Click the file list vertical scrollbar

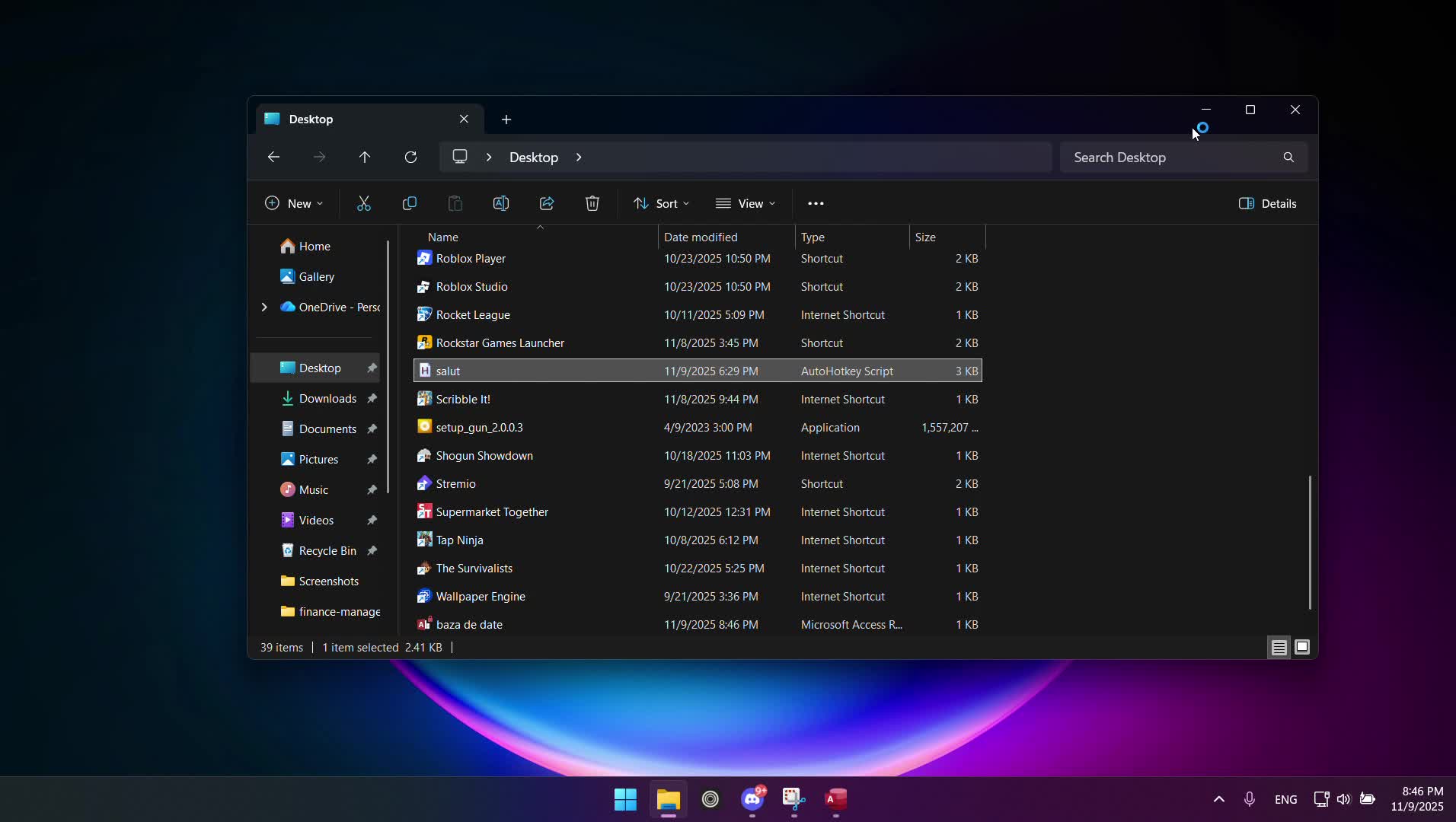click(x=1310, y=542)
